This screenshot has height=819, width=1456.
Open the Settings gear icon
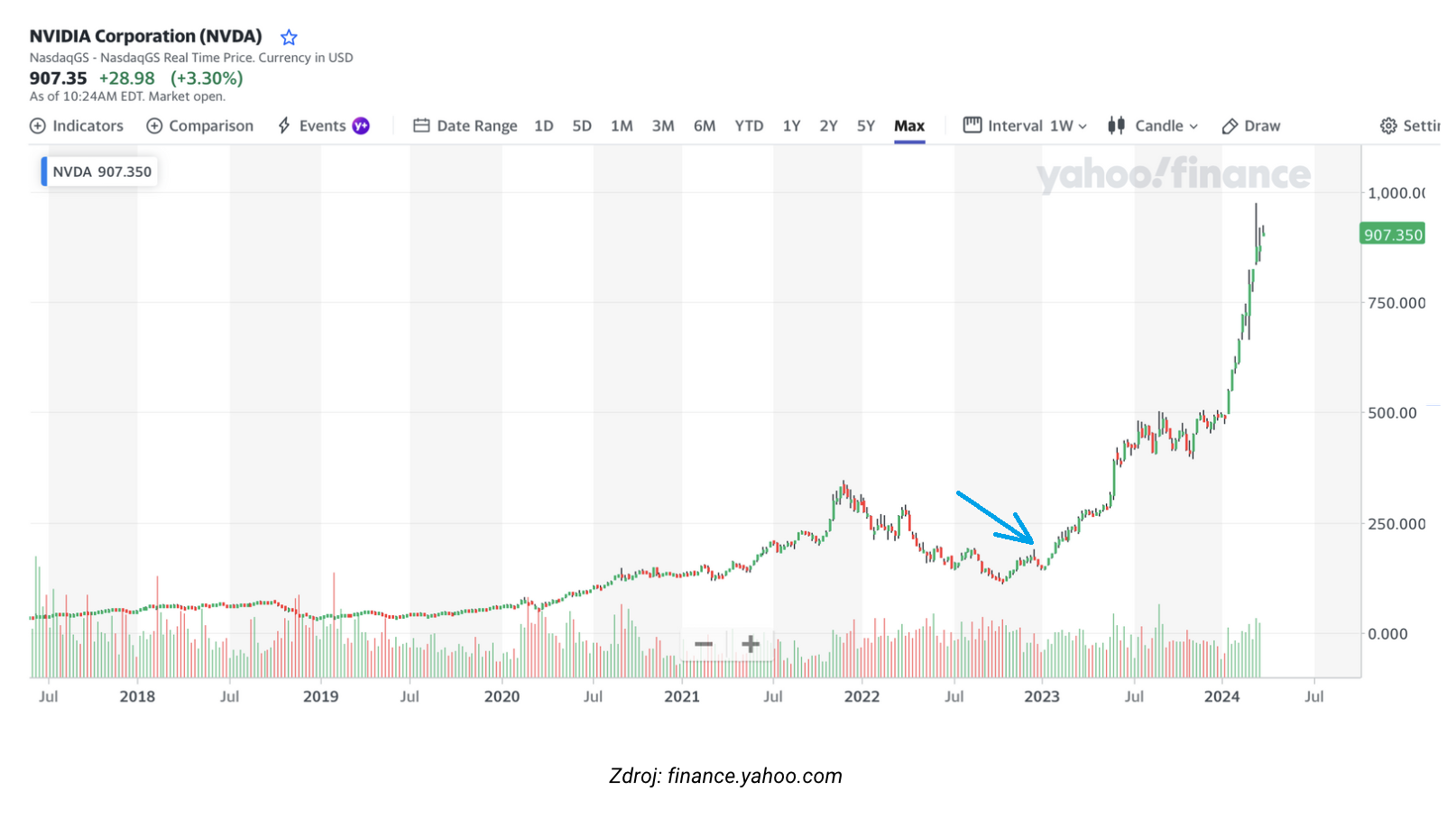[1388, 126]
